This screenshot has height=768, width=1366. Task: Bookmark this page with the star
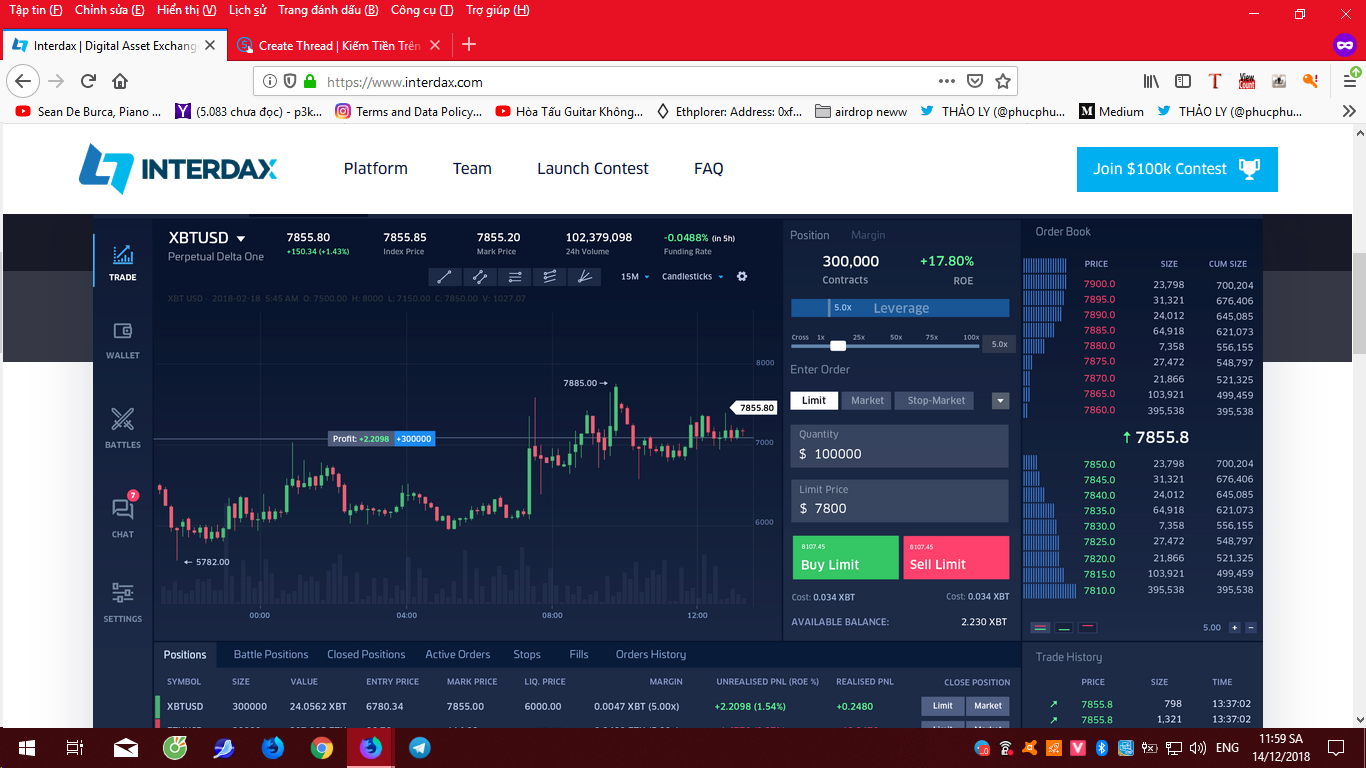coord(1003,82)
